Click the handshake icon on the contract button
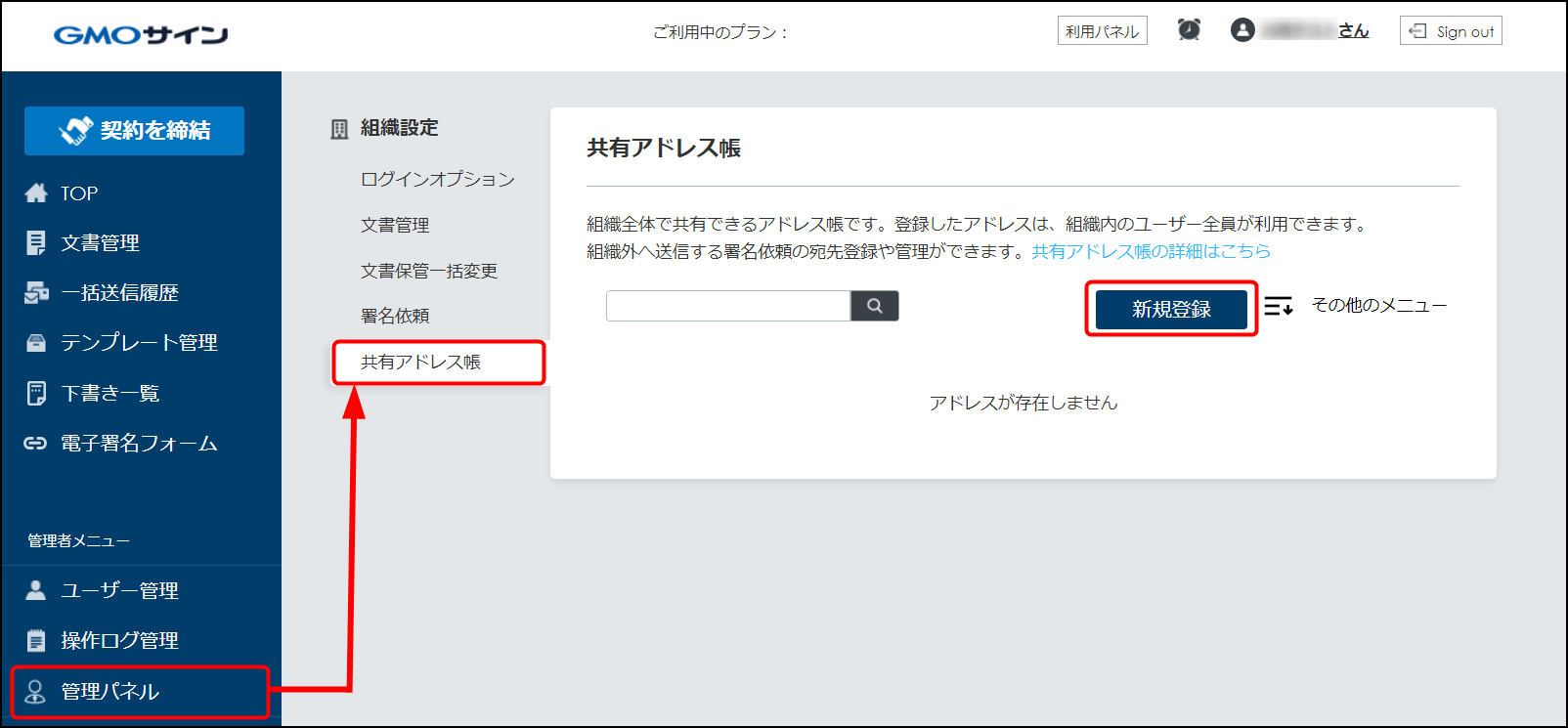 click(75, 131)
